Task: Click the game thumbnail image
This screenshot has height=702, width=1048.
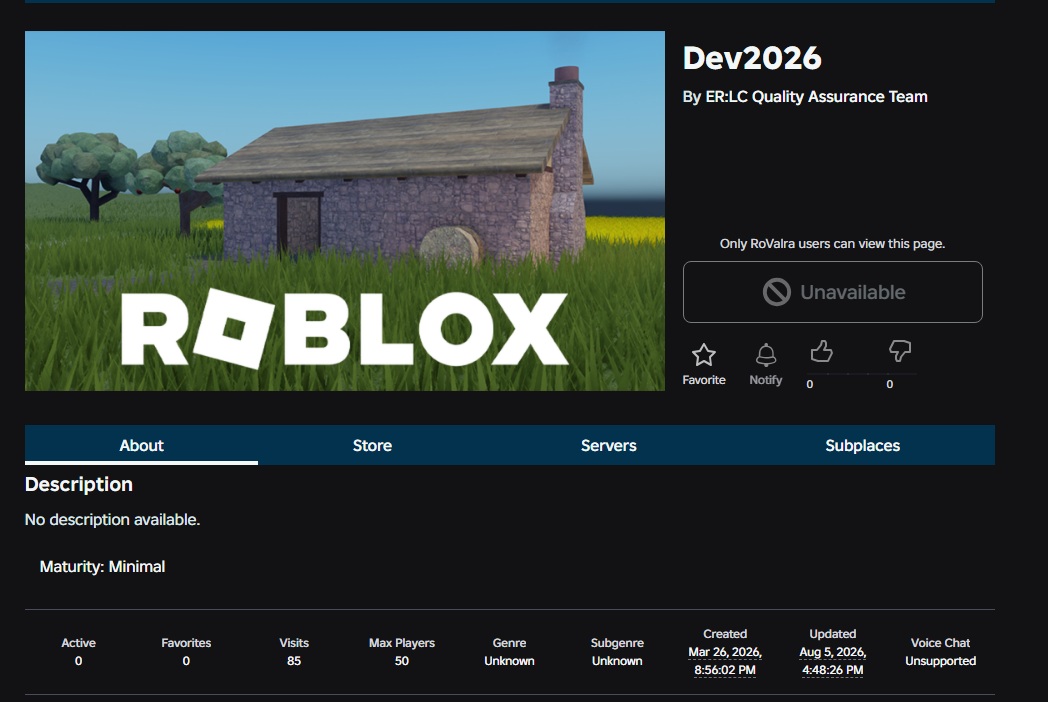Action: [345, 211]
